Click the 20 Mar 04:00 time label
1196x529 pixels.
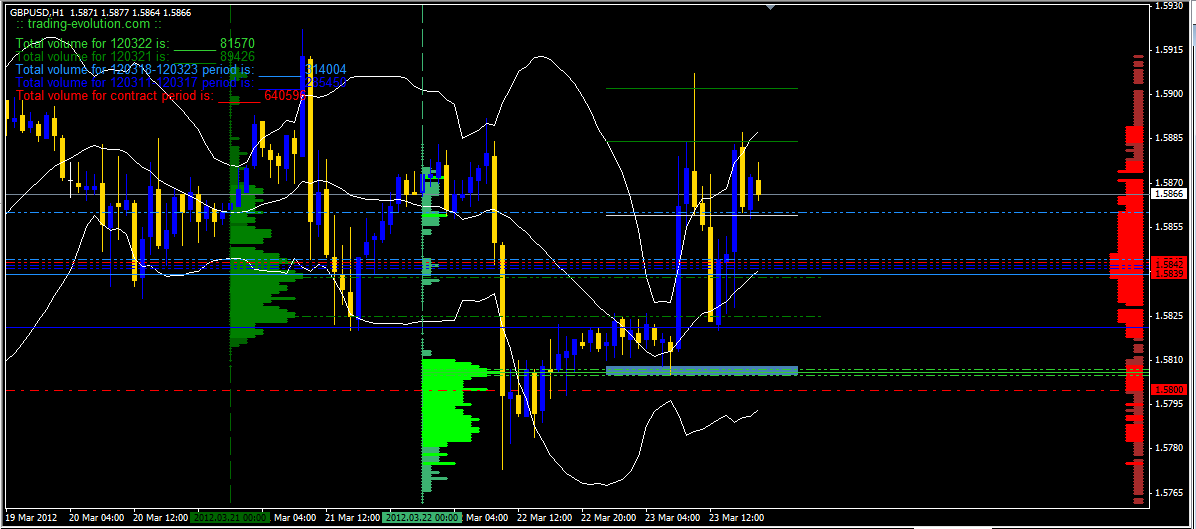point(97,517)
